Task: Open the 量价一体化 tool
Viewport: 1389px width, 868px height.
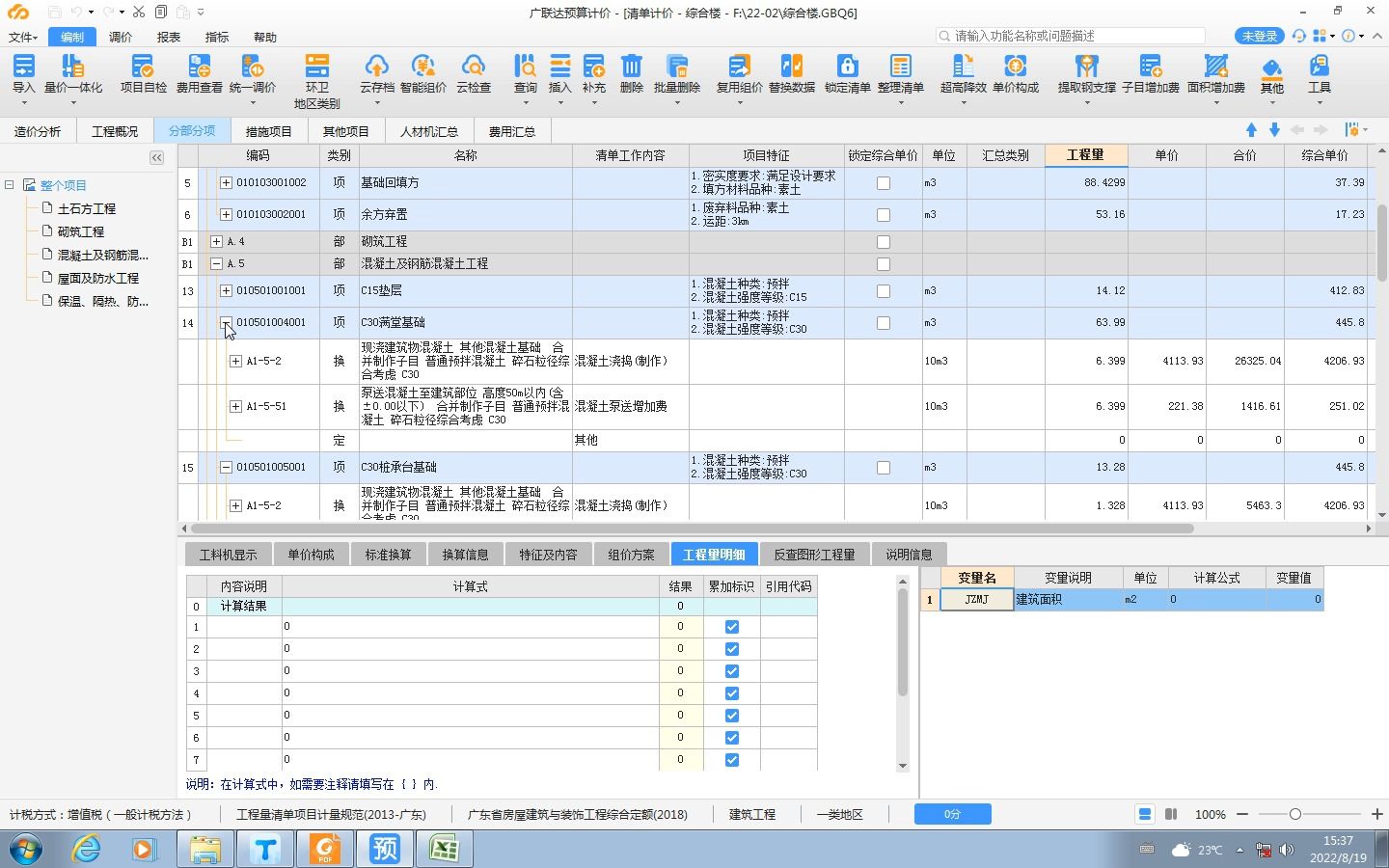Action: pos(73,73)
